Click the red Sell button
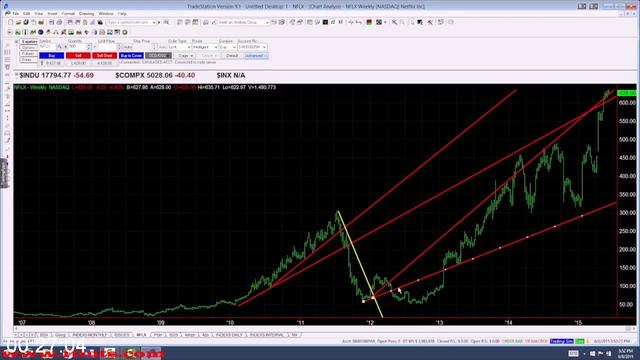The image size is (640, 360). [78, 56]
